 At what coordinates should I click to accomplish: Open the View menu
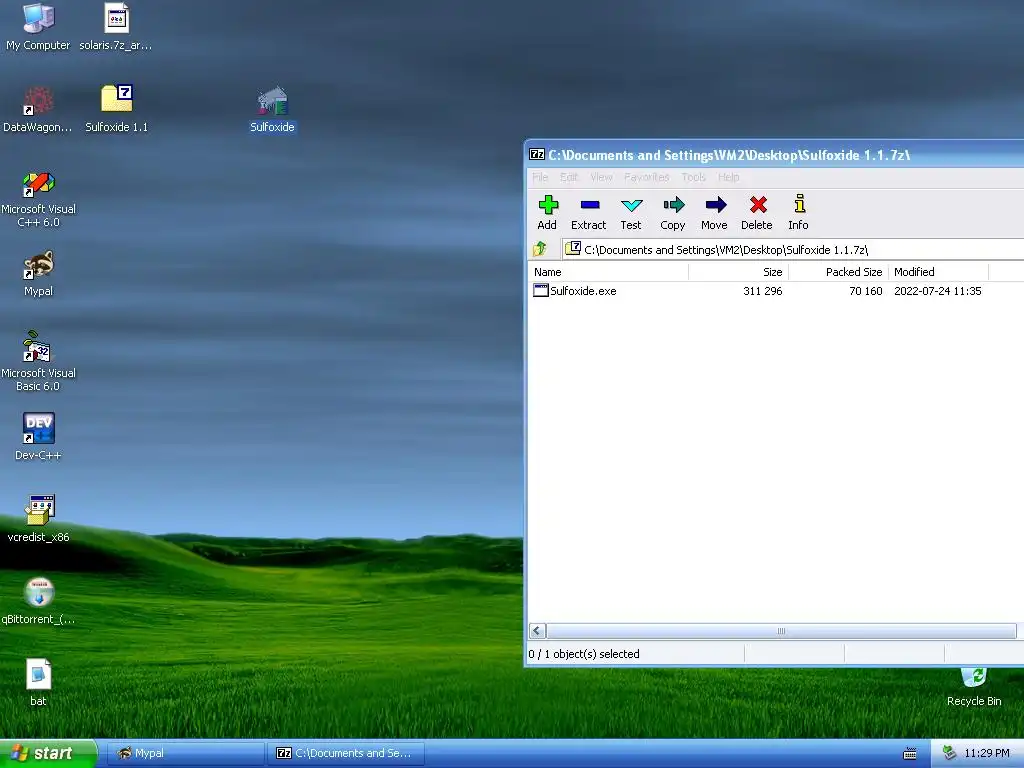click(601, 177)
